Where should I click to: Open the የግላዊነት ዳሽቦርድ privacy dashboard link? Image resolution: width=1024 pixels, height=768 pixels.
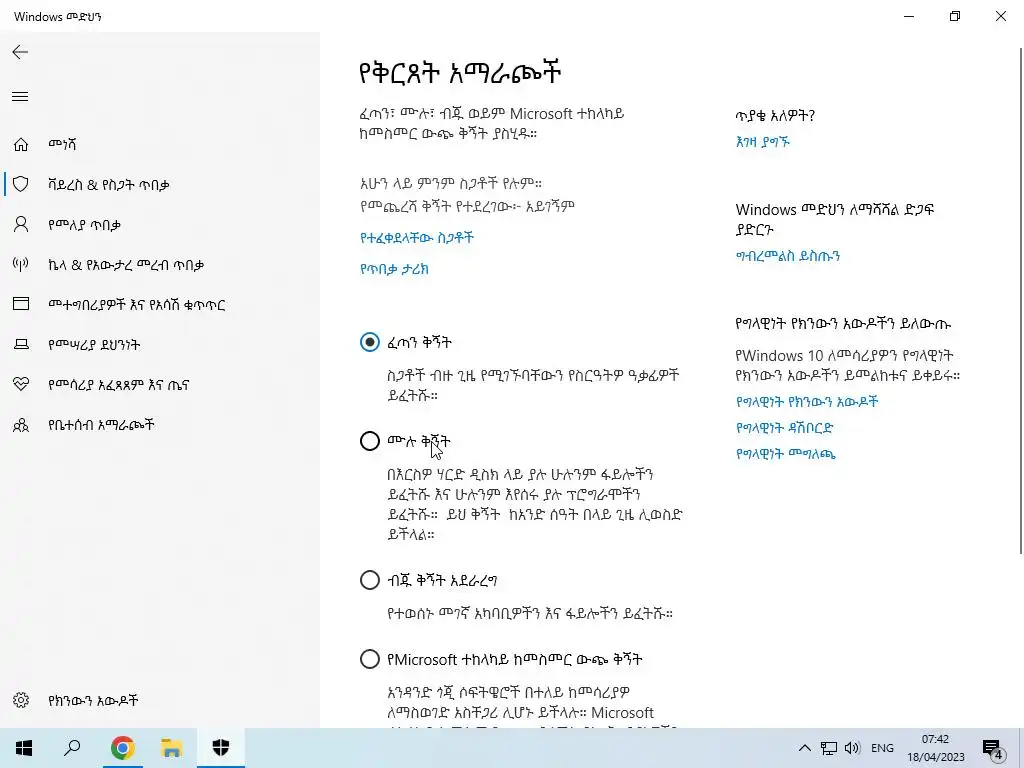(x=784, y=428)
